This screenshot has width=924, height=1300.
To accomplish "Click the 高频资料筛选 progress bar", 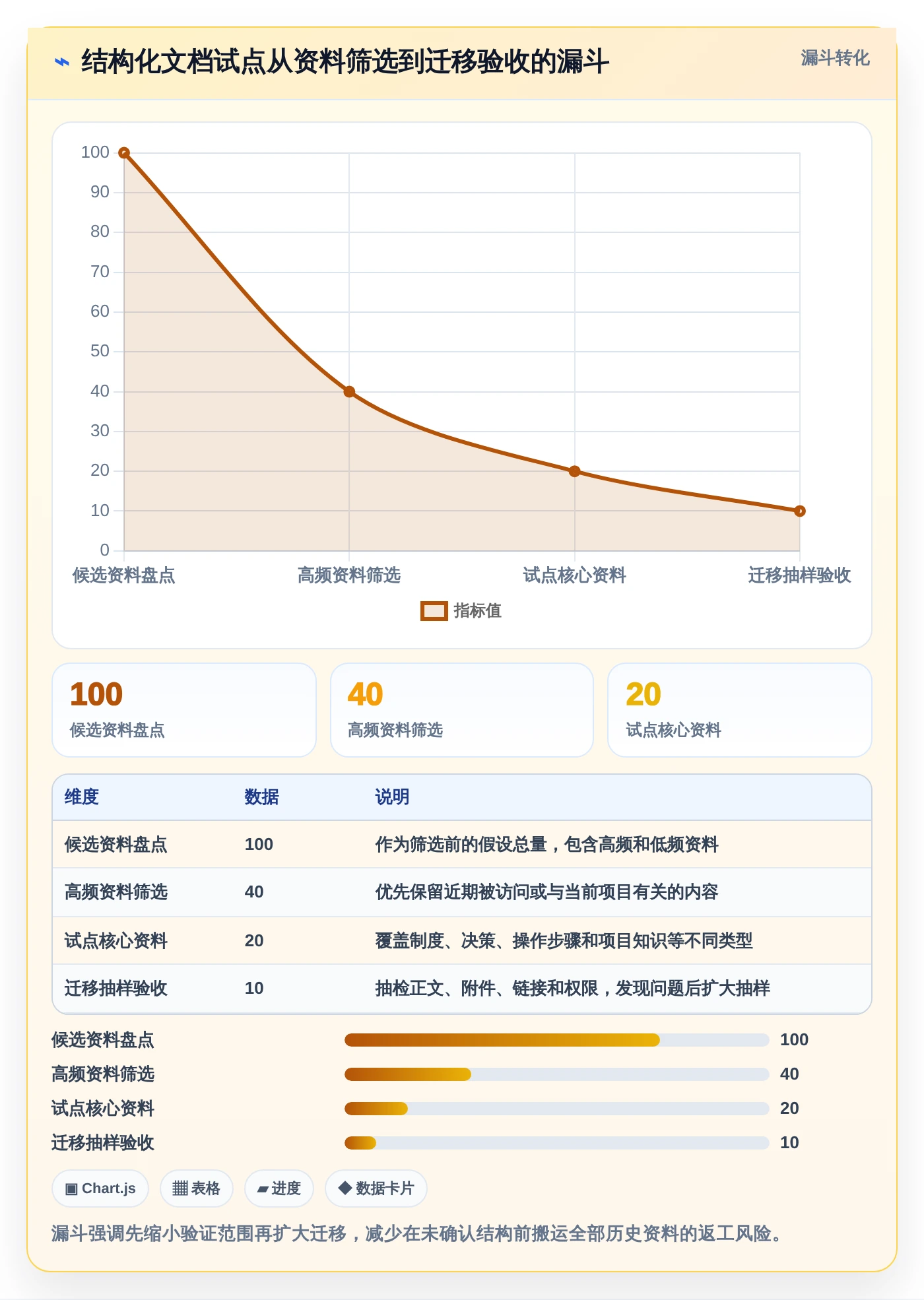I will 557,1074.
